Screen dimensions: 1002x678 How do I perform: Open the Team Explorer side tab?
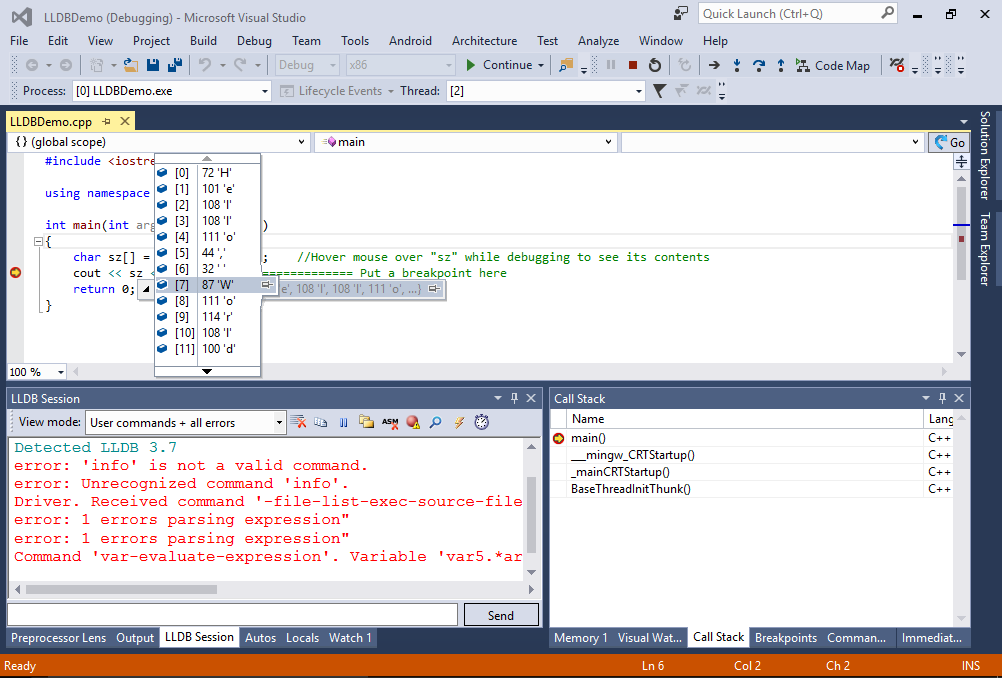[985, 249]
